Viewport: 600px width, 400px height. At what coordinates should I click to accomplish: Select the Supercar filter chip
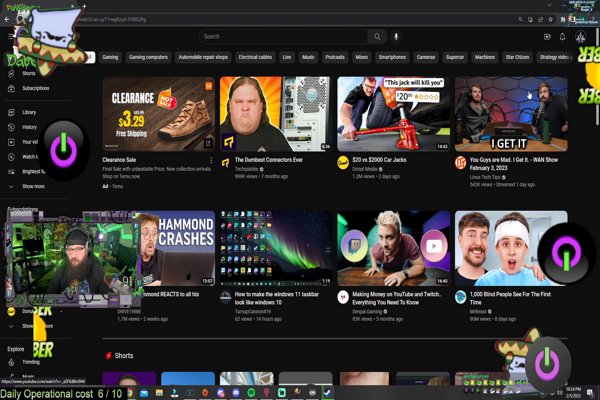click(x=455, y=57)
